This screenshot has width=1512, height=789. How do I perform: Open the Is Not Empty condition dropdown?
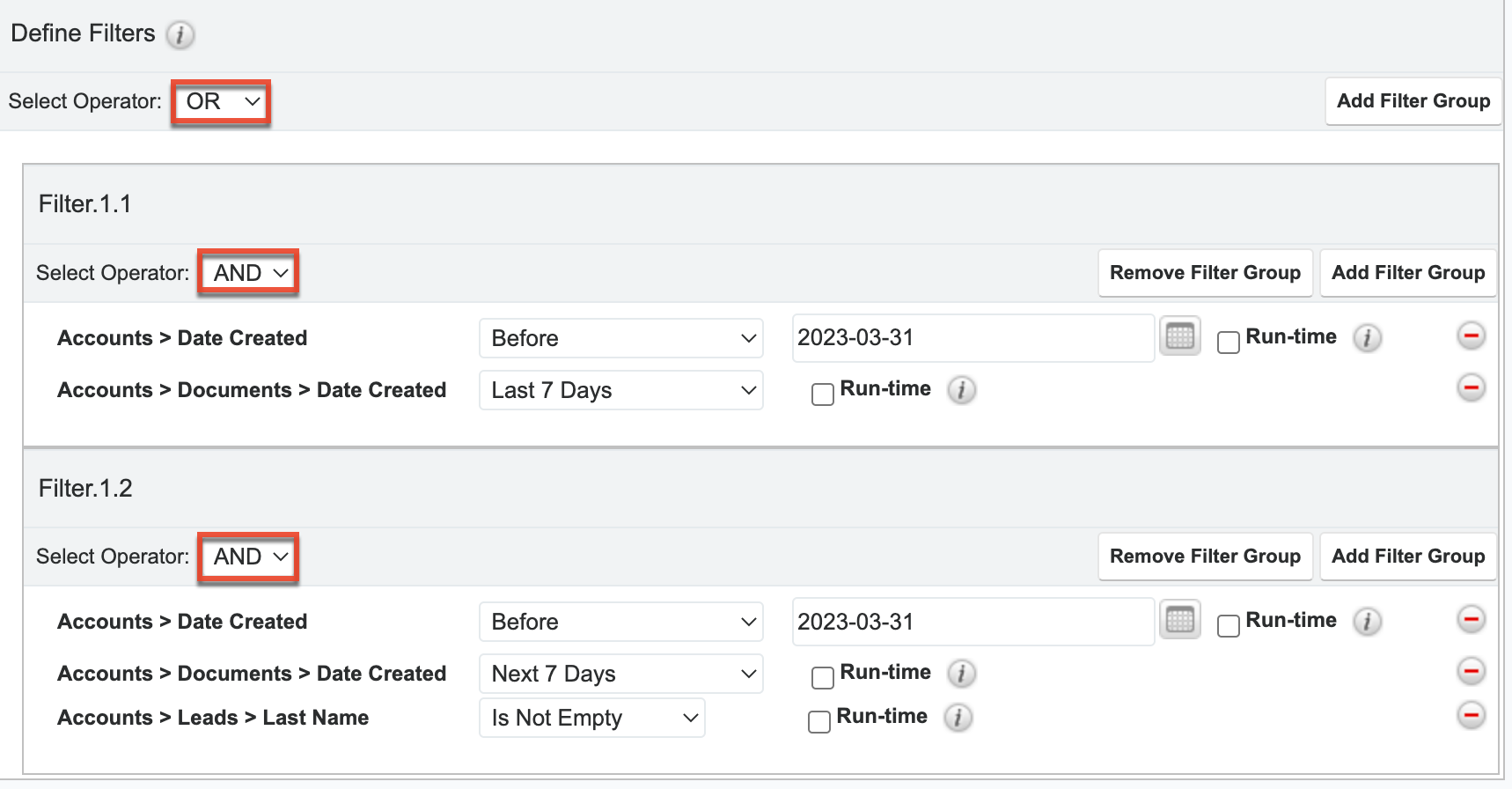(x=591, y=718)
